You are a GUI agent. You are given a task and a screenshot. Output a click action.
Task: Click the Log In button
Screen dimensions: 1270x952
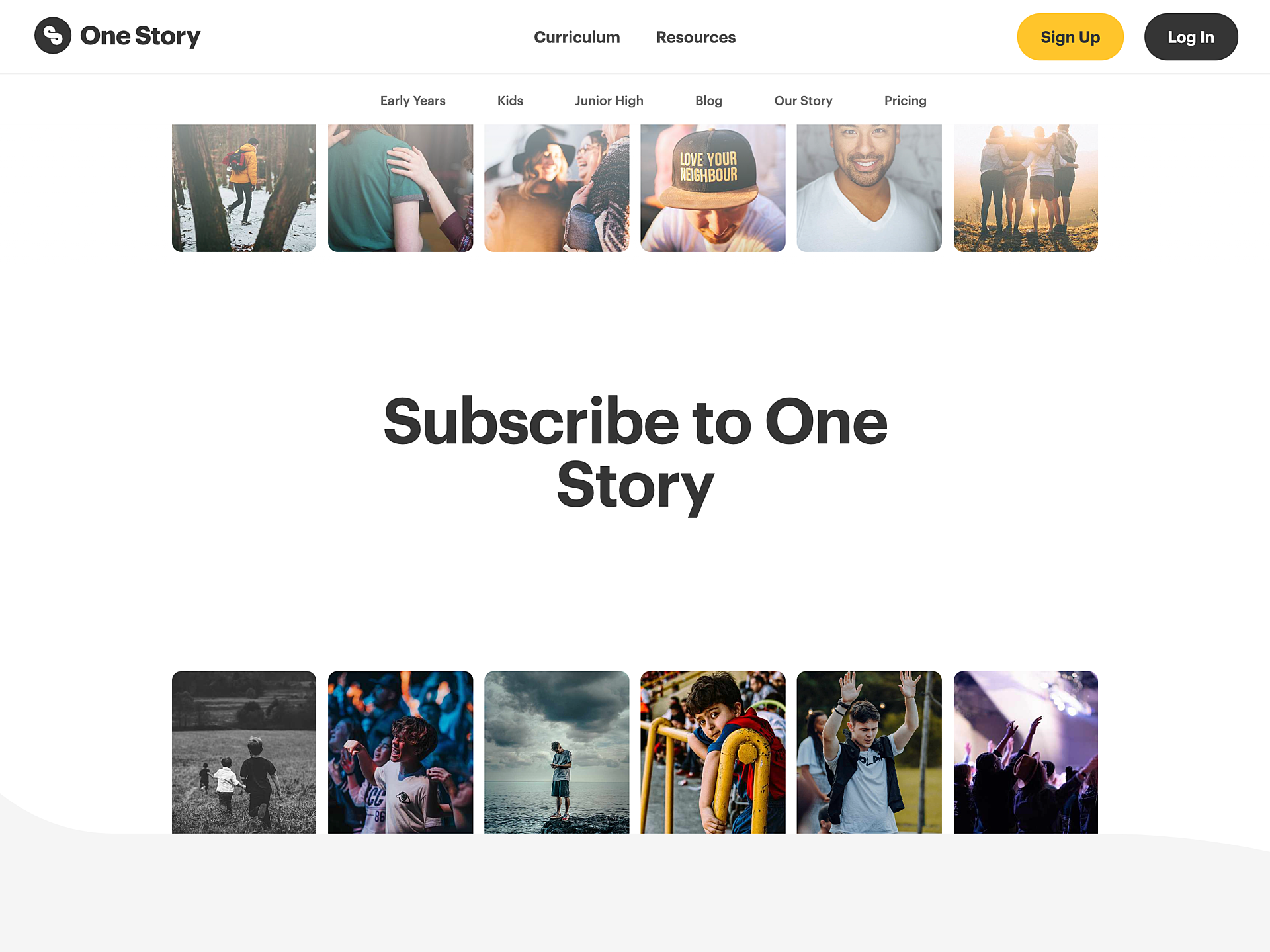tap(1191, 37)
